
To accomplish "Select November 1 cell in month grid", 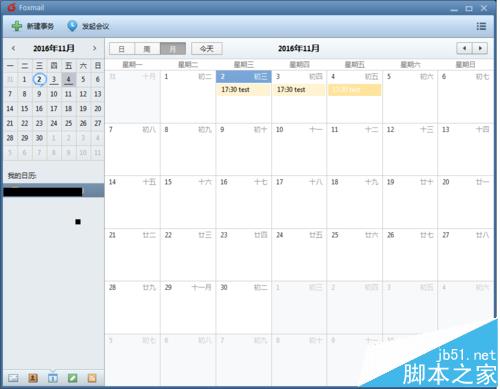I will 188,97.
